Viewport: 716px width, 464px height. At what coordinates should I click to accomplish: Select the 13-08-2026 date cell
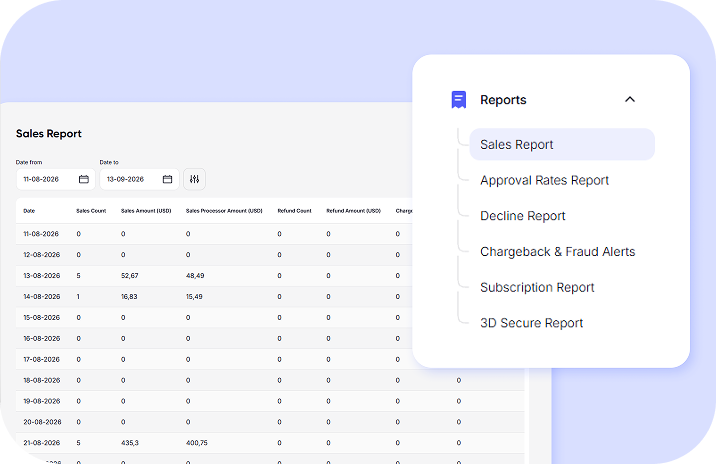(x=42, y=276)
